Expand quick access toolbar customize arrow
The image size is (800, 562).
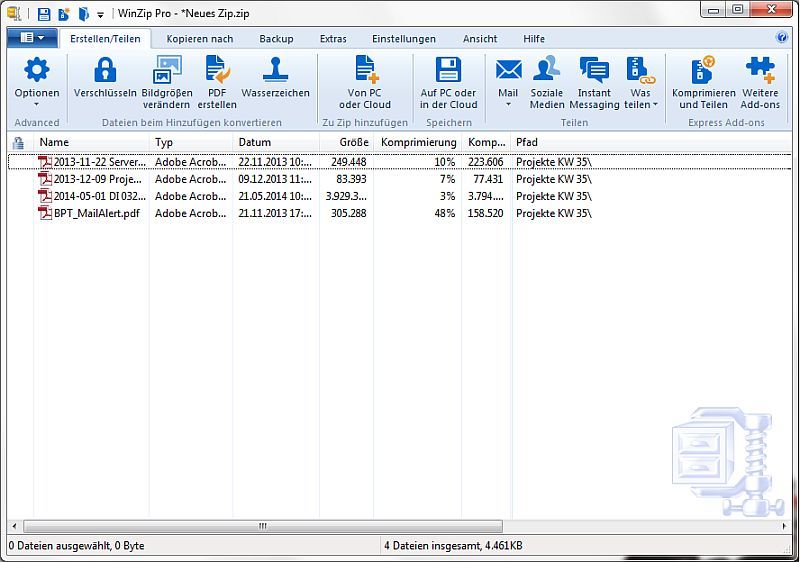click(101, 15)
